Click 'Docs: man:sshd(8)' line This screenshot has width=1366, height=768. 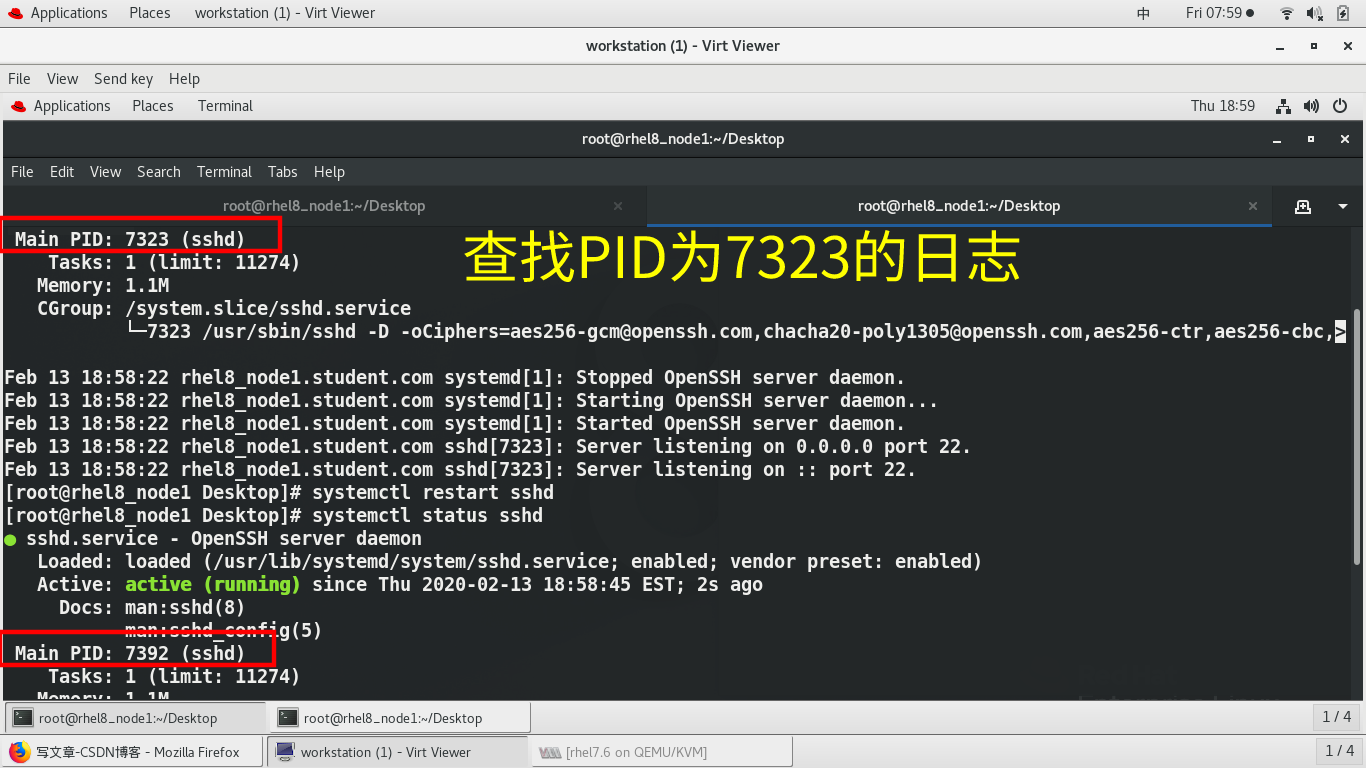pyautogui.click(x=152, y=608)
